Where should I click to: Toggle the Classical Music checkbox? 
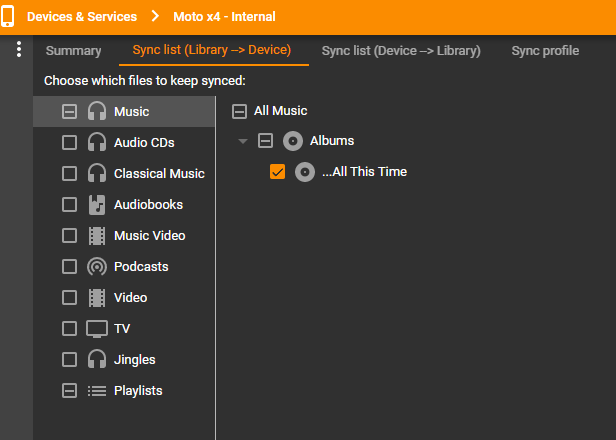(69, 174)
